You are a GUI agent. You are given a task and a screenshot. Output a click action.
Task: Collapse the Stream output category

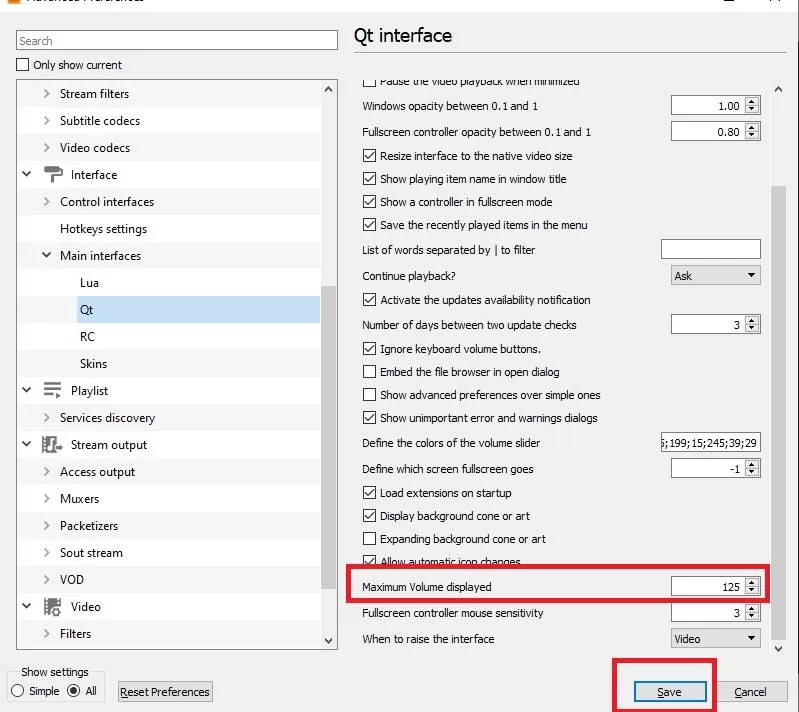tap(27, 444)
